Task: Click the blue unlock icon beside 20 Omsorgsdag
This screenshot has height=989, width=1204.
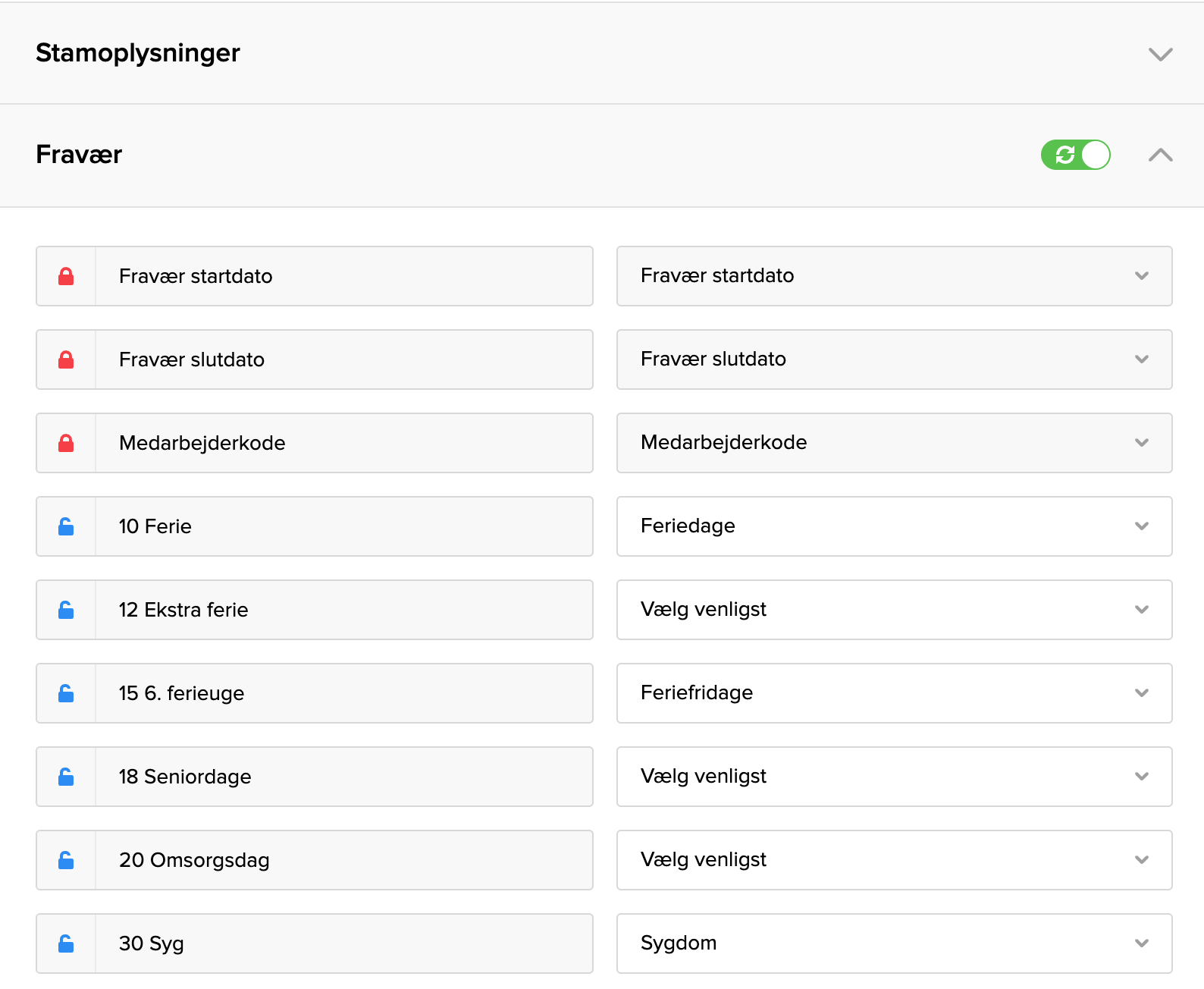Action: coord(66,860)
